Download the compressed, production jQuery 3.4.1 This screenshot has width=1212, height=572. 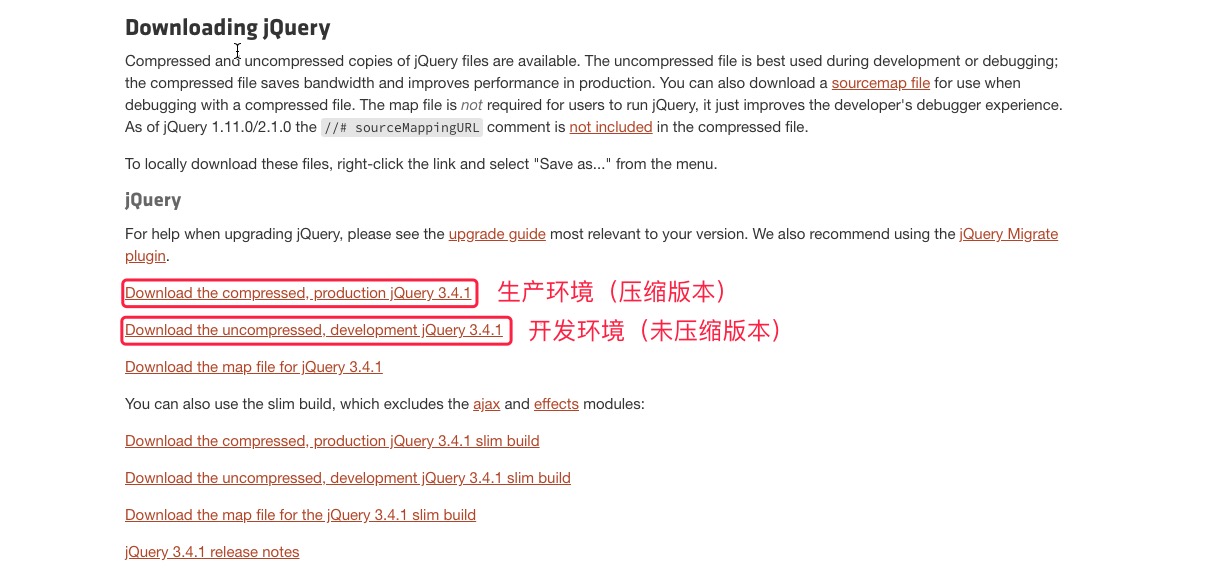pos(298,293)
